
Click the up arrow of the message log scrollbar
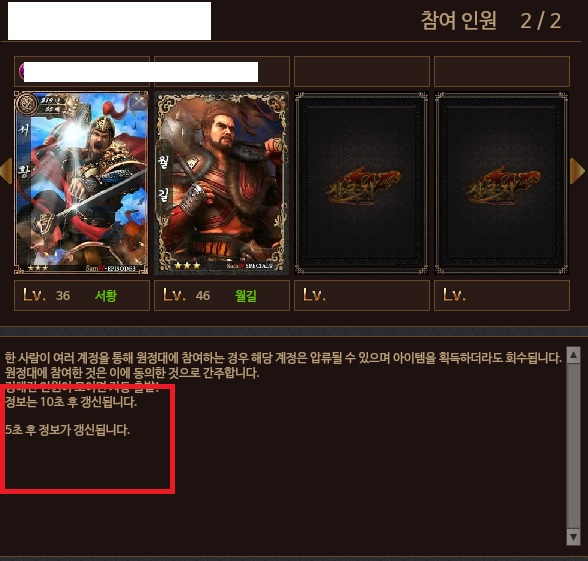(573, 355)
